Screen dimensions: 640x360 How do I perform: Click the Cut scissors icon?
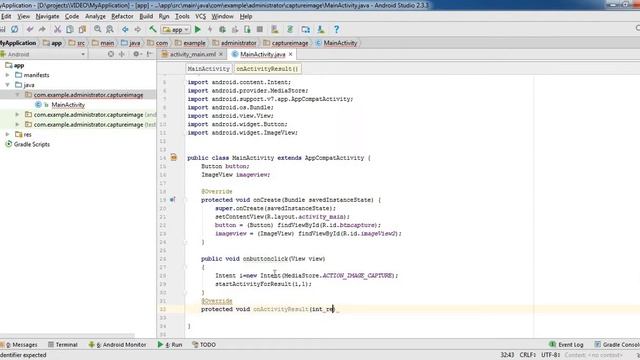click(x=58, y=29)
